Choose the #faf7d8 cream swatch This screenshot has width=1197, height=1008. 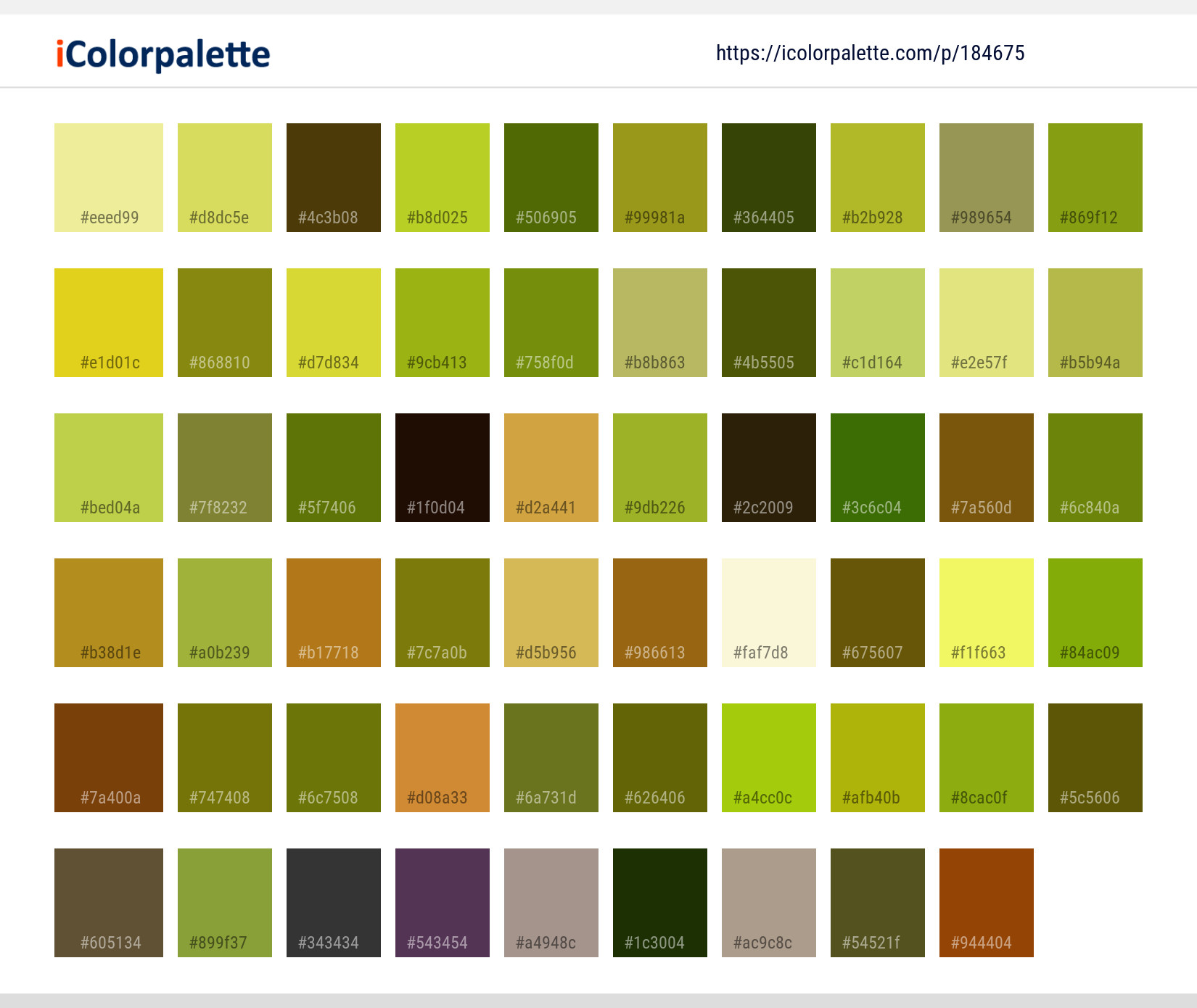tap(769, 613)
